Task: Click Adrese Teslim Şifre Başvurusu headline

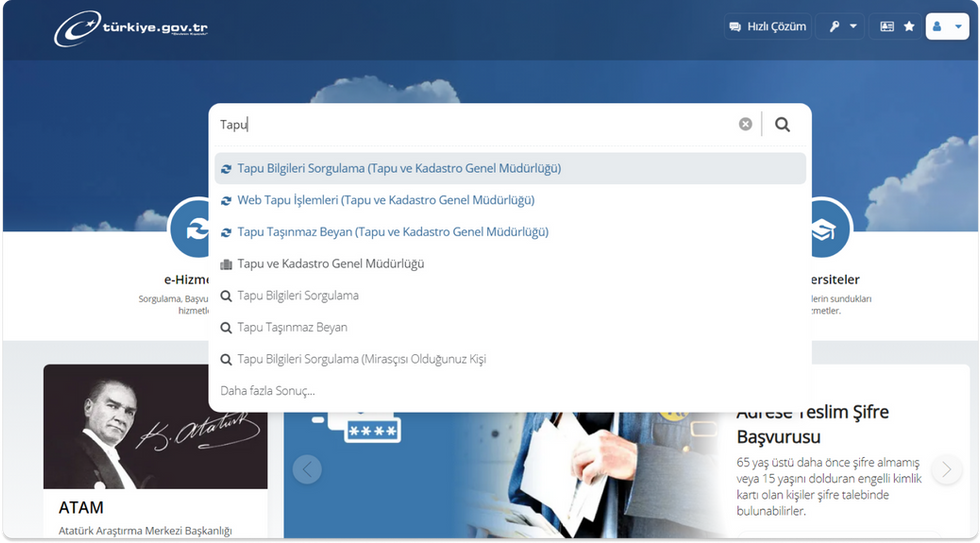Action: pos(812,425)
